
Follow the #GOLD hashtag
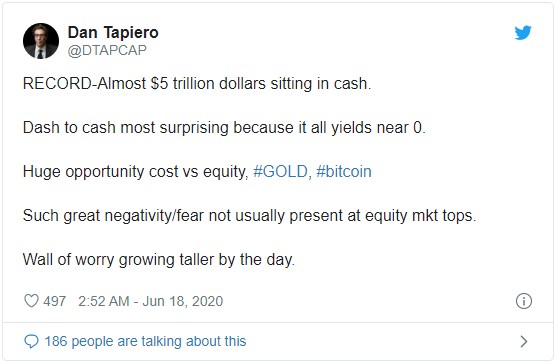tap(282, 172)
